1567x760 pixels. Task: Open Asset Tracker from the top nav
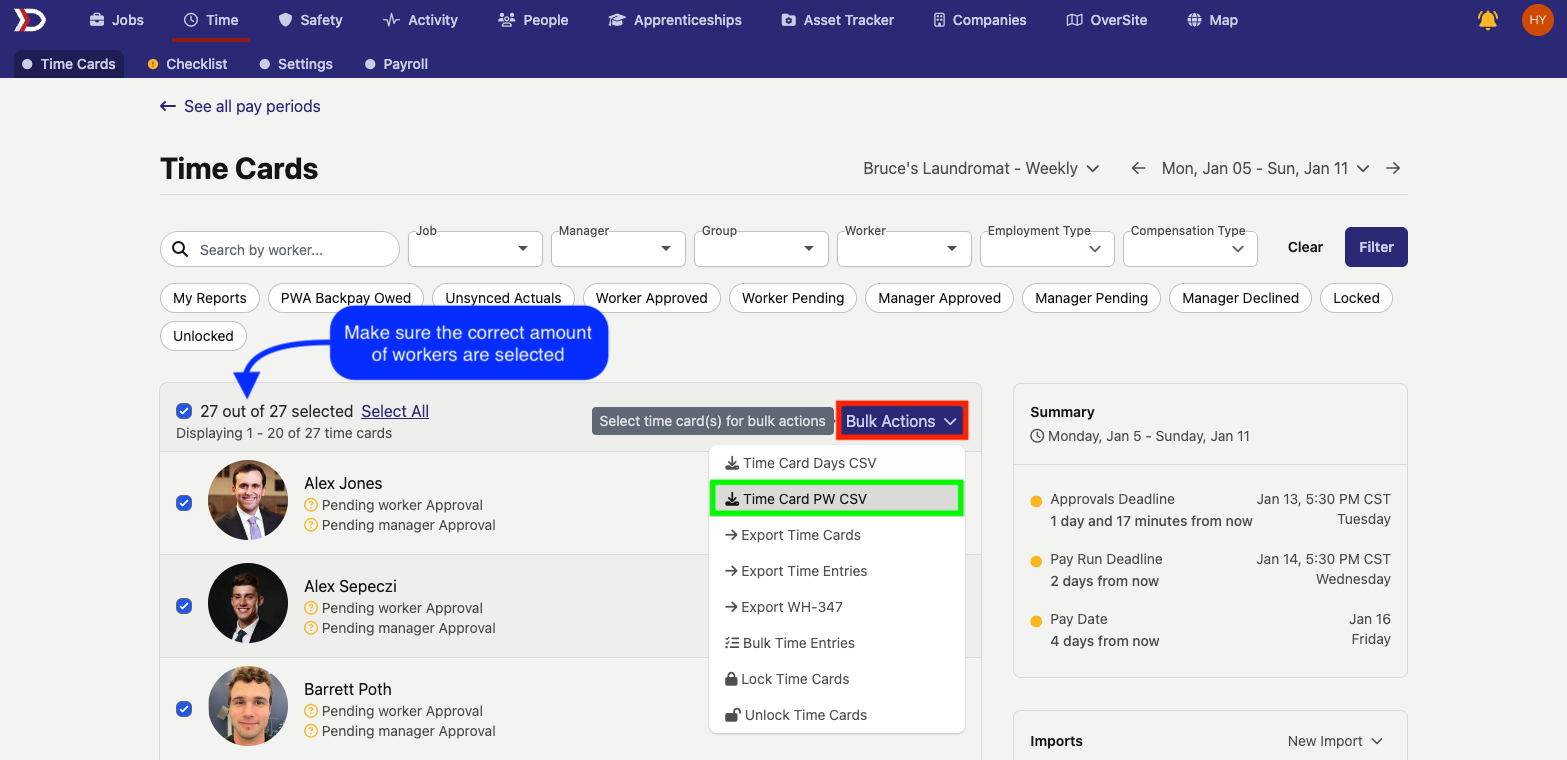tap(837, 20)
